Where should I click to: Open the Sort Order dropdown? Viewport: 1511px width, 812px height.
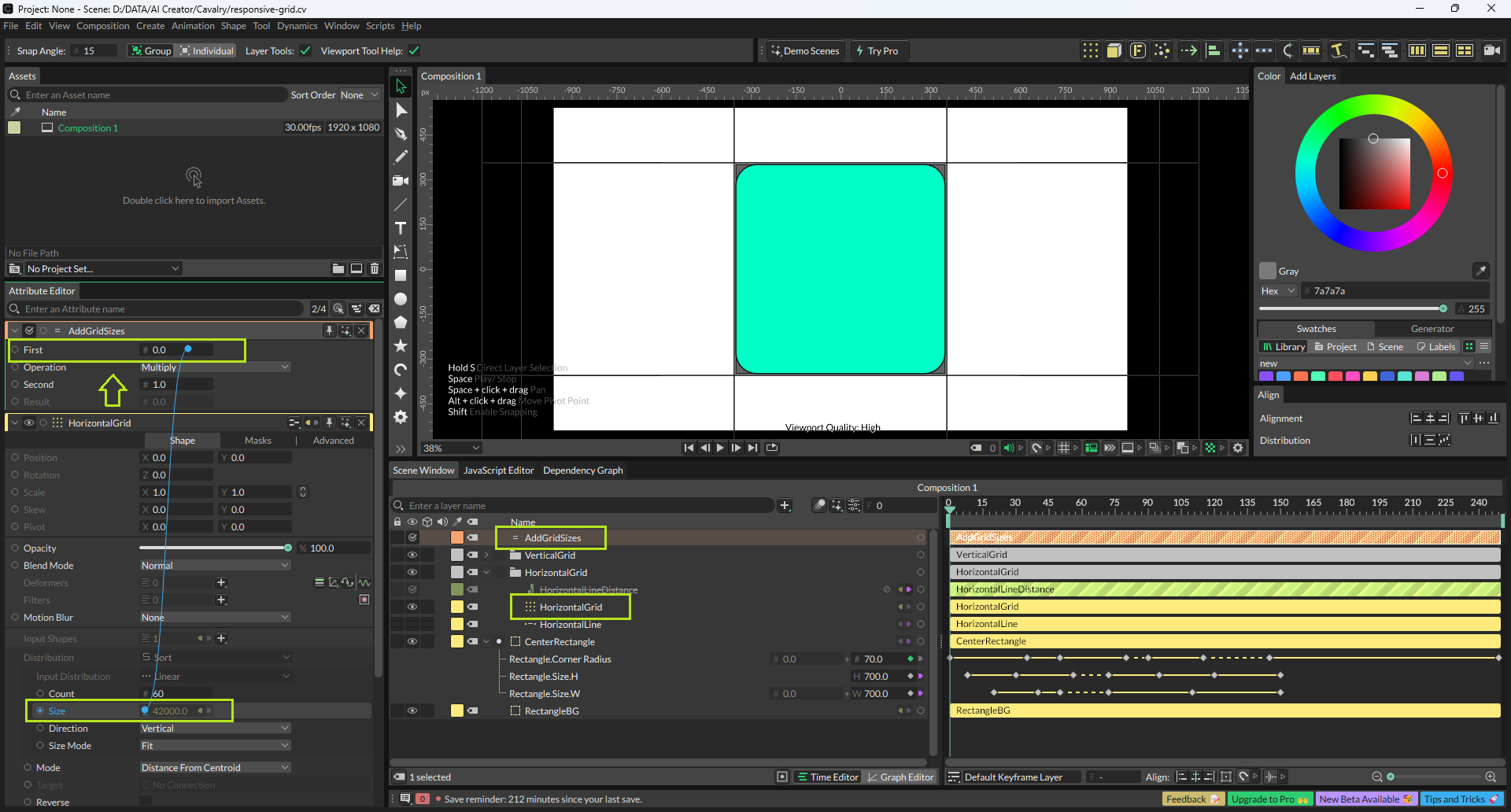tap(359, 95)
